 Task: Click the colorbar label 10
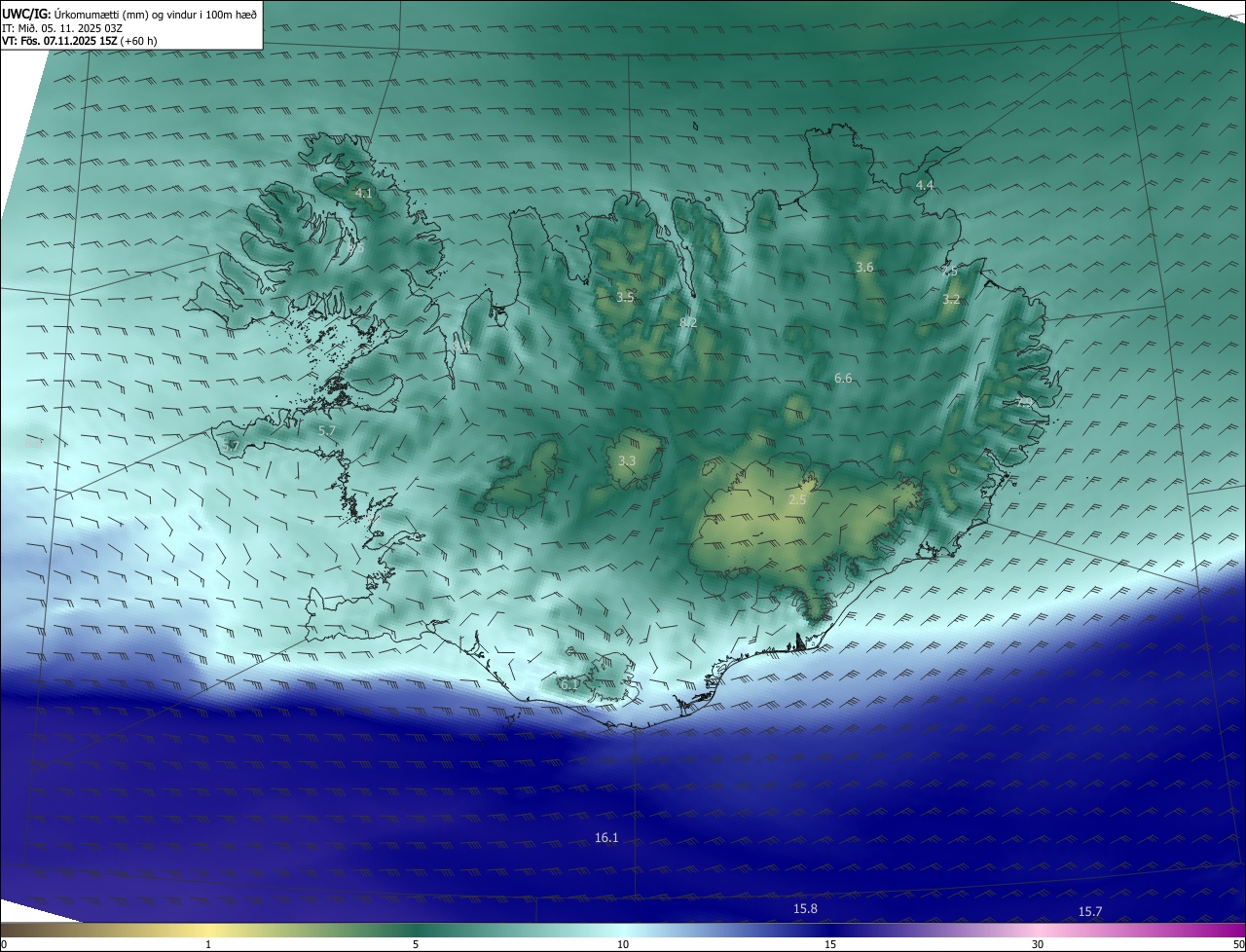(623, 944)
